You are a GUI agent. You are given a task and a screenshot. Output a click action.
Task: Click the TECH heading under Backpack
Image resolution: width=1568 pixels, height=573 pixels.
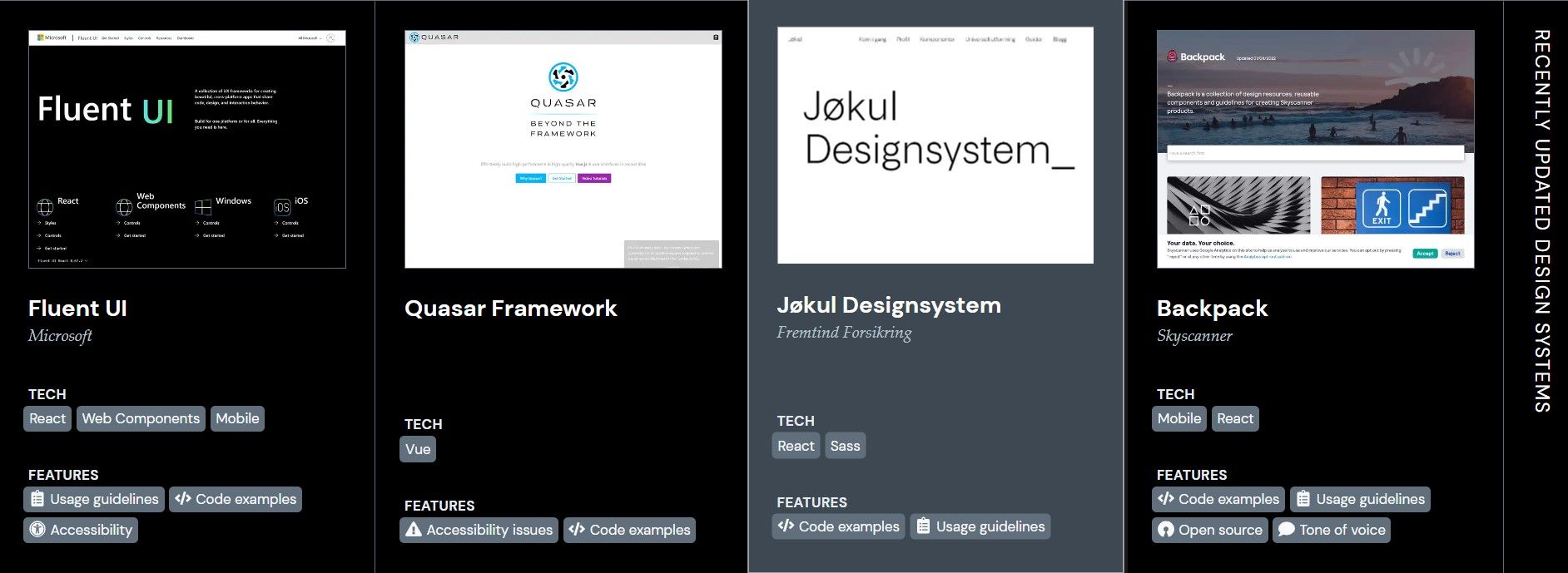tap(1176, 394)
